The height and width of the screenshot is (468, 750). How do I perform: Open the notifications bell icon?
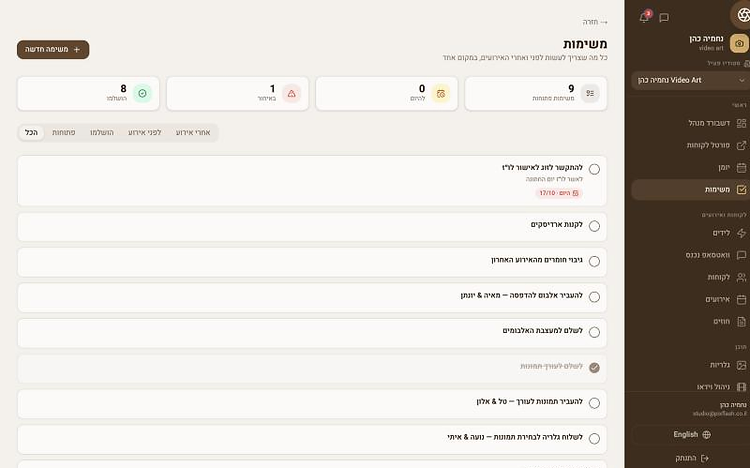[x=644, y=18]
